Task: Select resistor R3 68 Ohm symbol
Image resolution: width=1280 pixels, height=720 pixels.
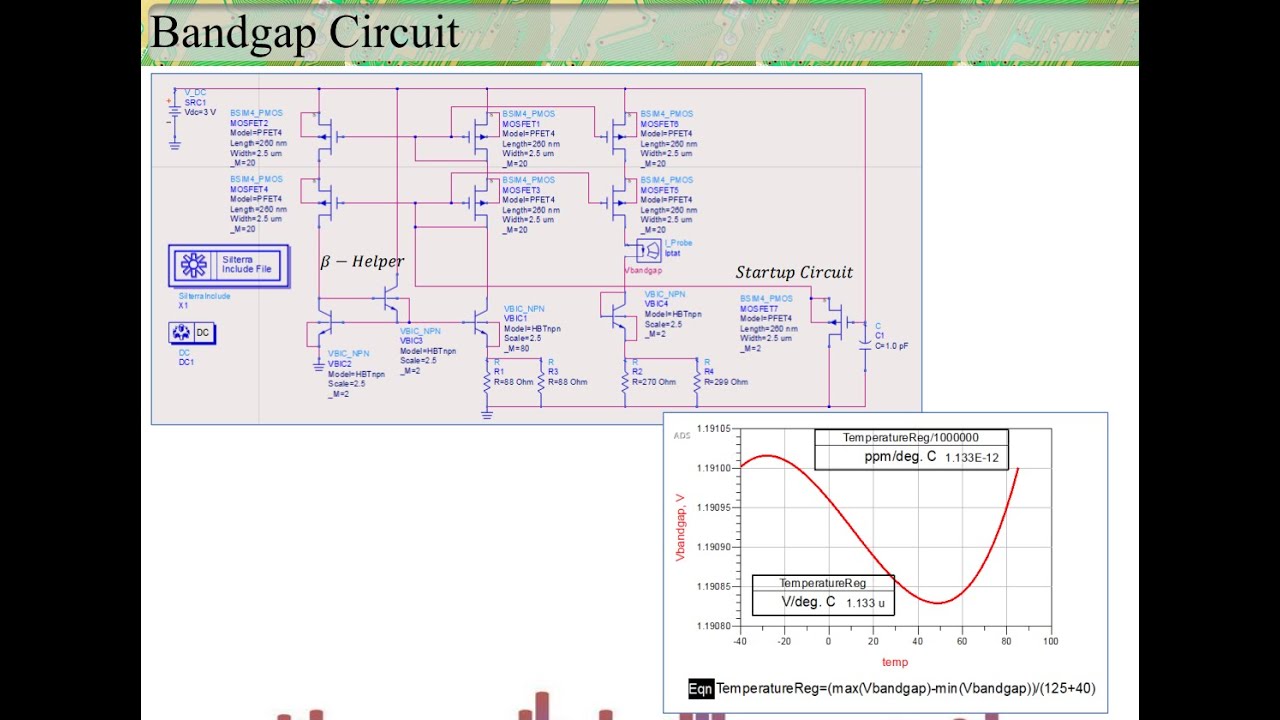Action: click(x=541, y=380)
